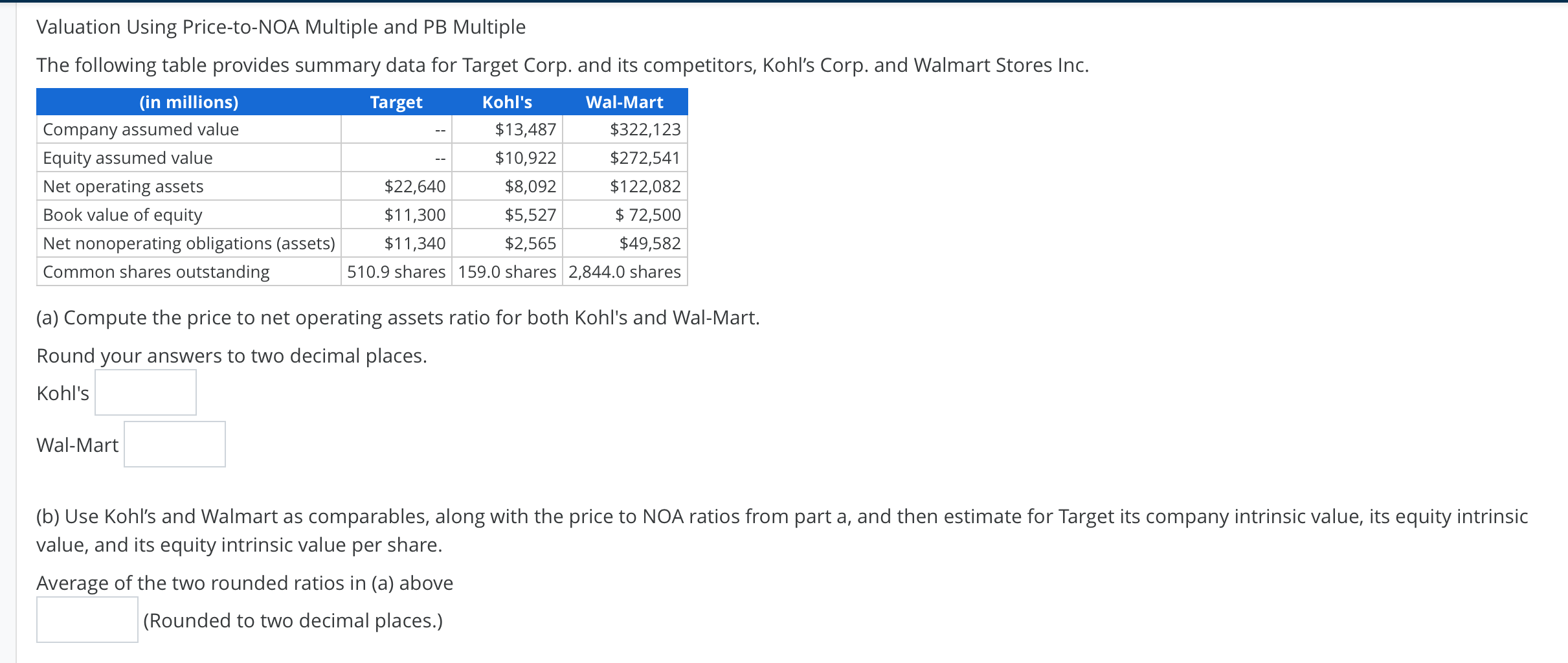Screen dimensions: 1568x663
Task: Click Wal-Mart equity assumed value $272,541
Action: point(645,158)
